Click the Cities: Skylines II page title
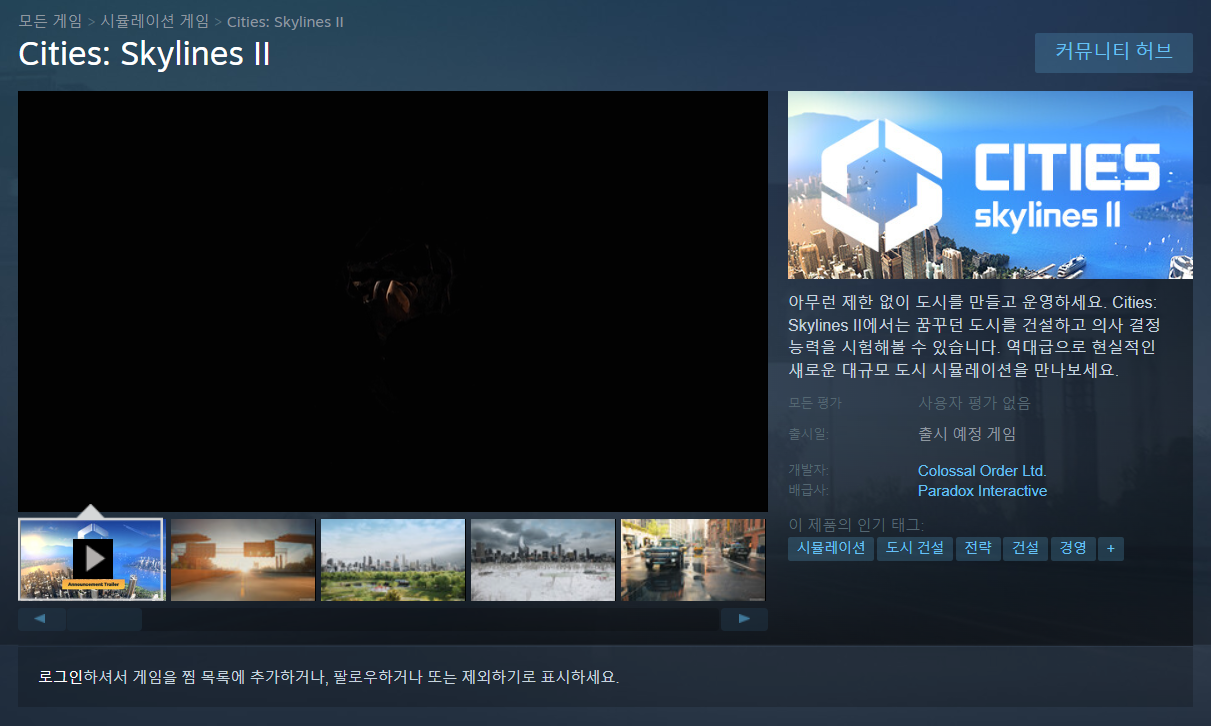This screenshot has height=726, width=1211. pyautogui.click(x=144, y=54)
